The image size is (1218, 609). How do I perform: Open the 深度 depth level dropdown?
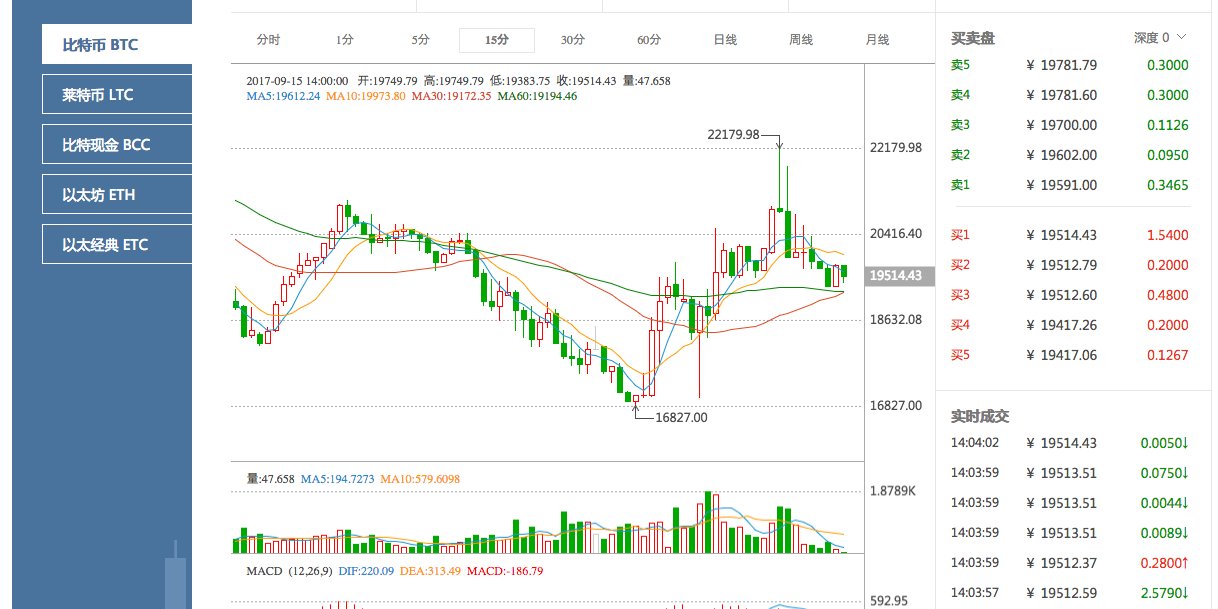click(x=1158, y=37)
